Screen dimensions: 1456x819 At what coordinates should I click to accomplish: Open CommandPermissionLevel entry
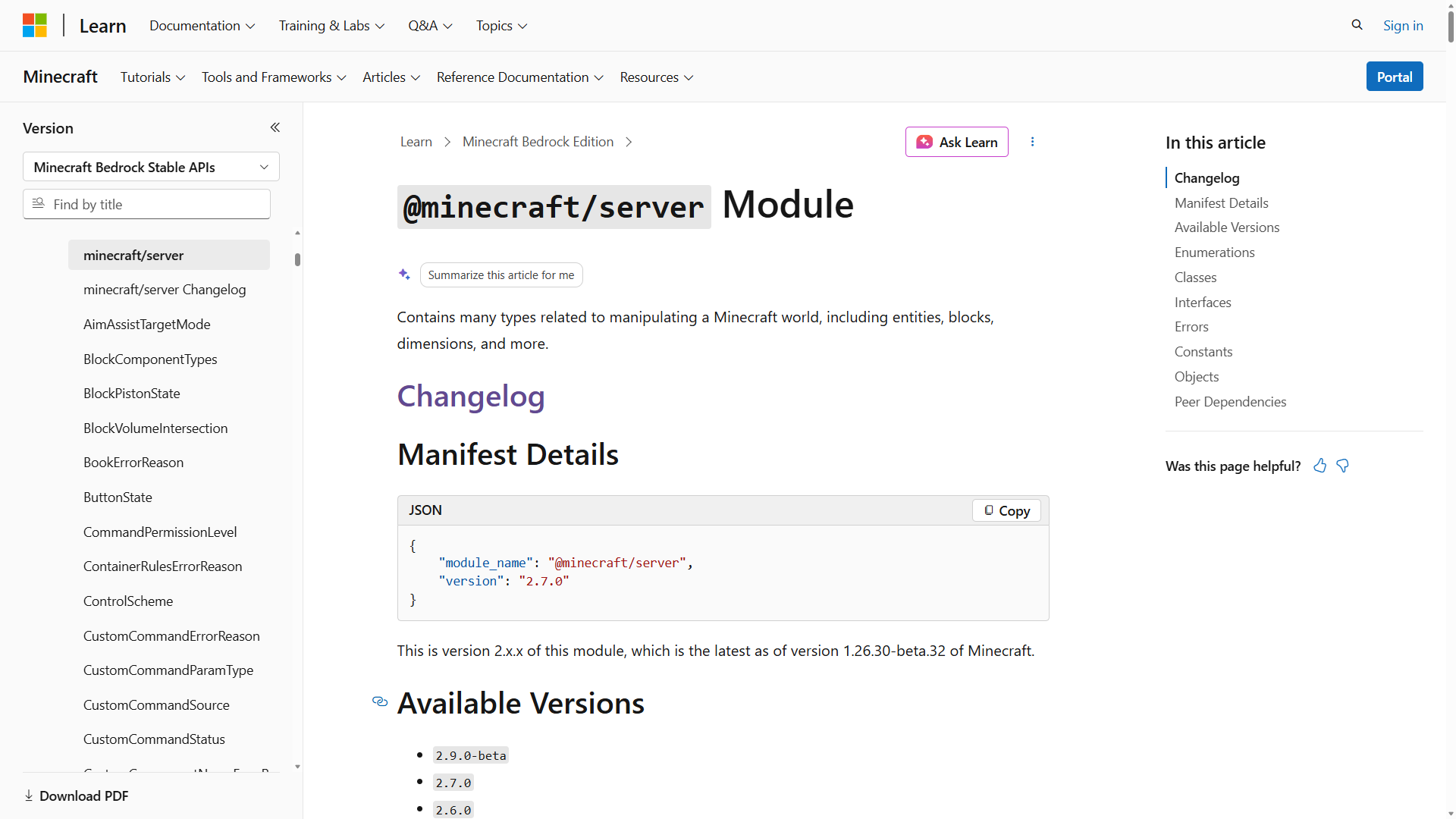pyautogui.click(x=160, y=532)
